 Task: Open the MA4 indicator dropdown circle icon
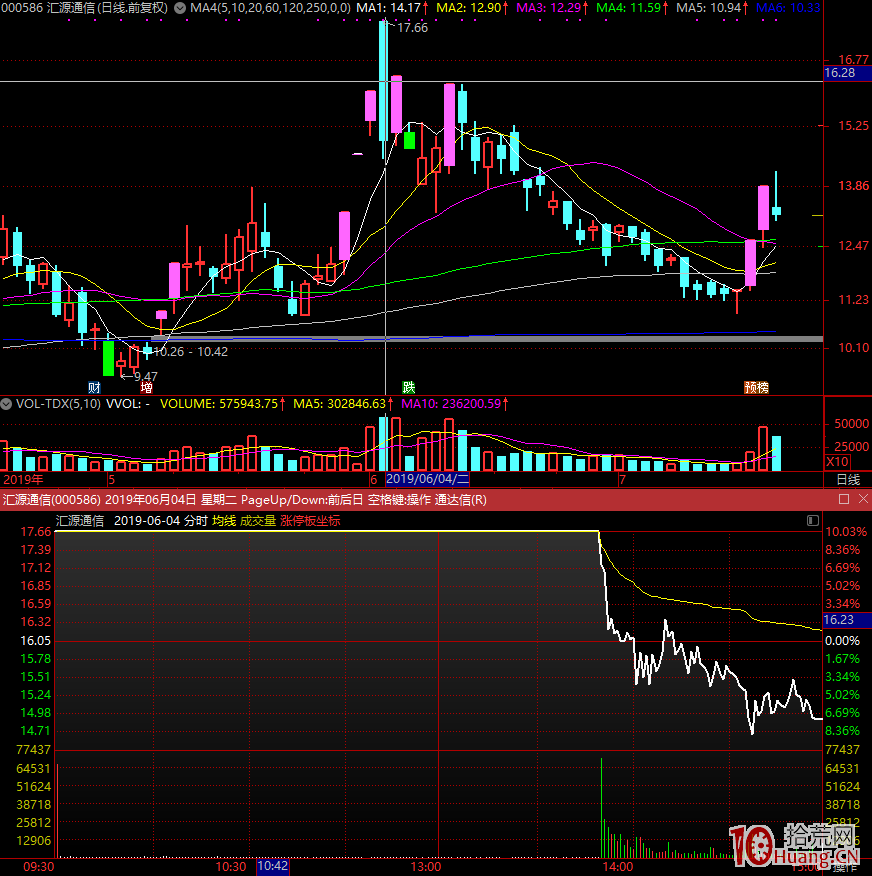[180, 8]
